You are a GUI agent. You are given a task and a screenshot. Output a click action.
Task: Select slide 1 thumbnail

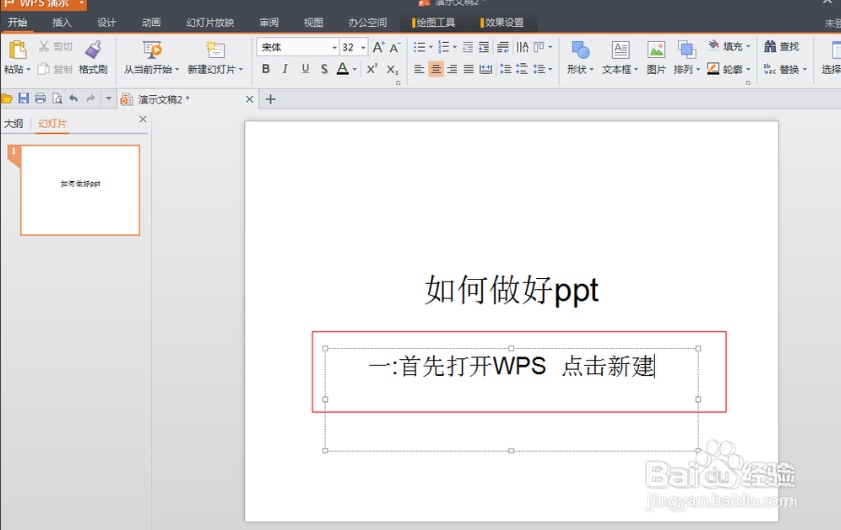(80, 190)
